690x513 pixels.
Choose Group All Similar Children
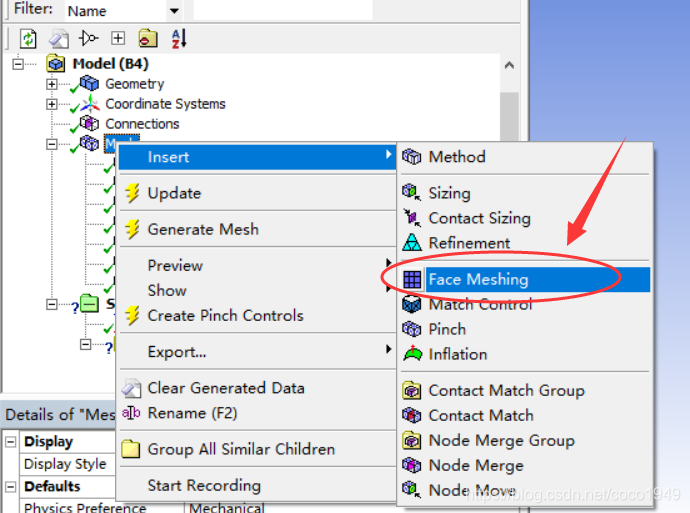(257, 449)
